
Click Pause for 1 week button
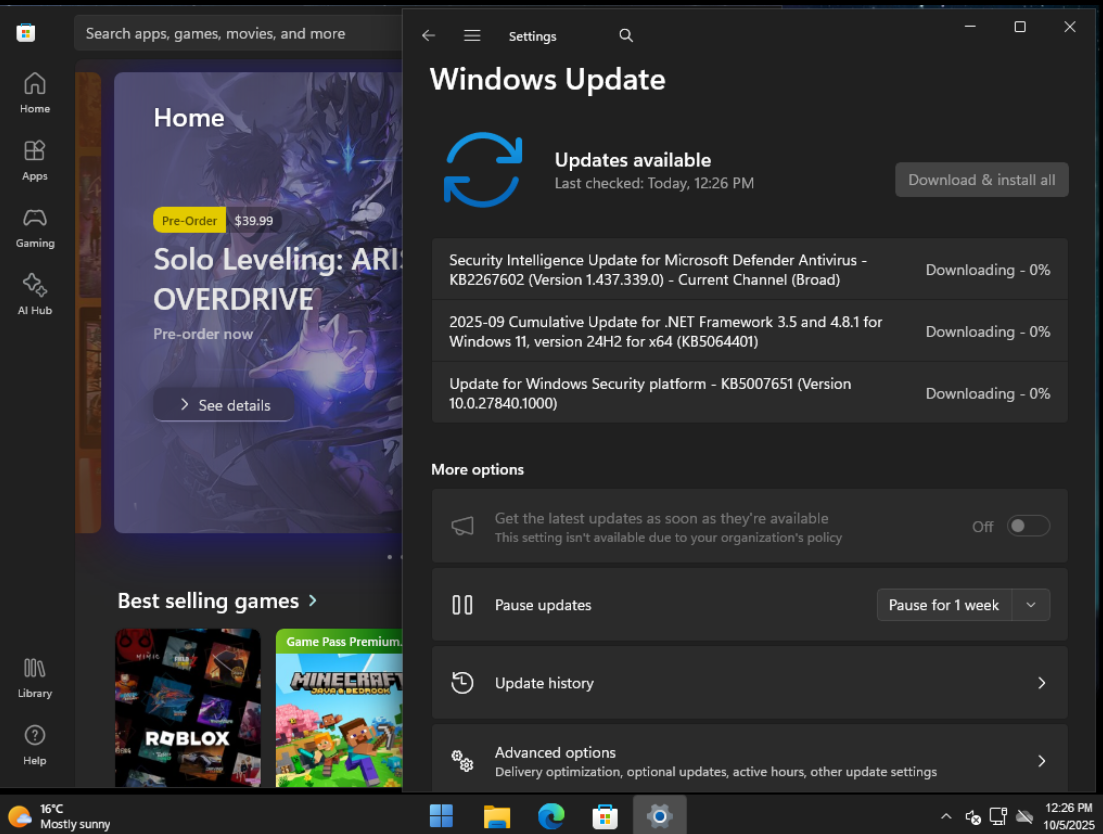coord(943,605)
